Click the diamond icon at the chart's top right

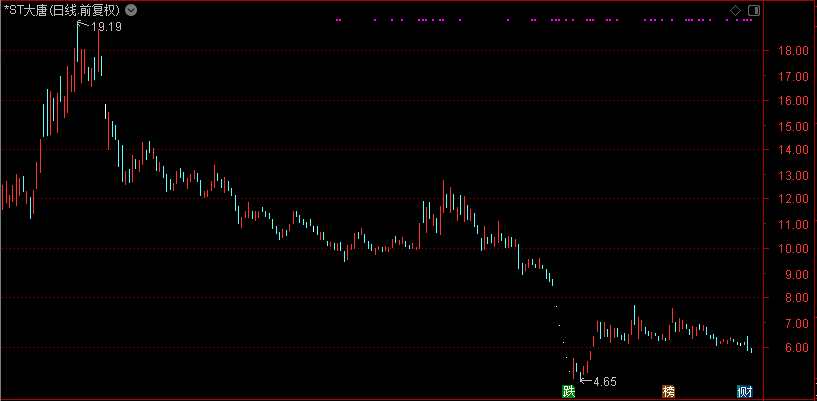click(x=735, y=10)
